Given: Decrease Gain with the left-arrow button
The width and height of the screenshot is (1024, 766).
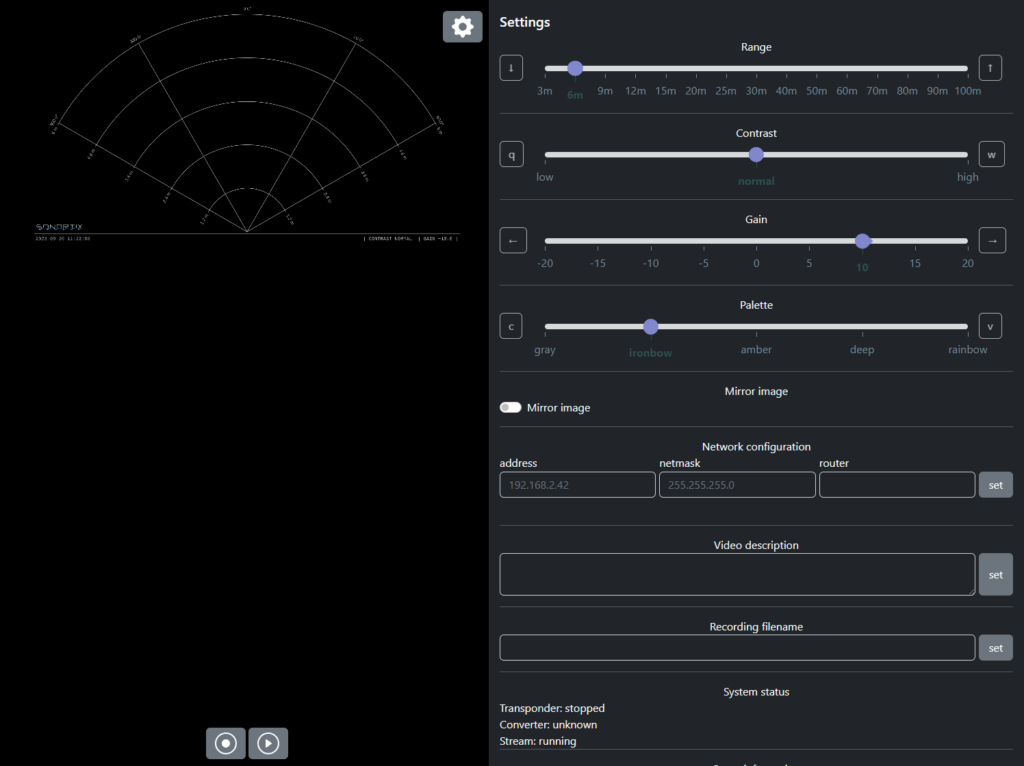Looking at the screenshot, I should click(512, 240).
